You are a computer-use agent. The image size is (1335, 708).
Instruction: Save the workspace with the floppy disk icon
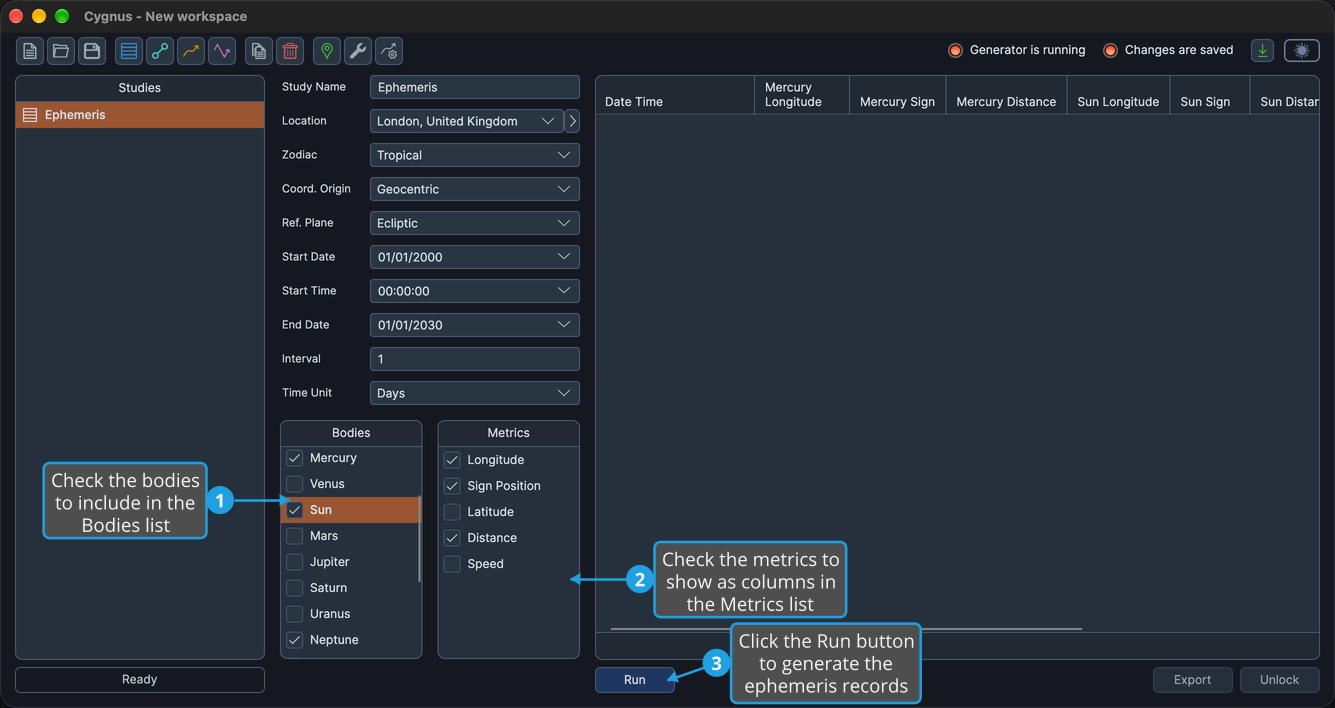tap(92, 51)
